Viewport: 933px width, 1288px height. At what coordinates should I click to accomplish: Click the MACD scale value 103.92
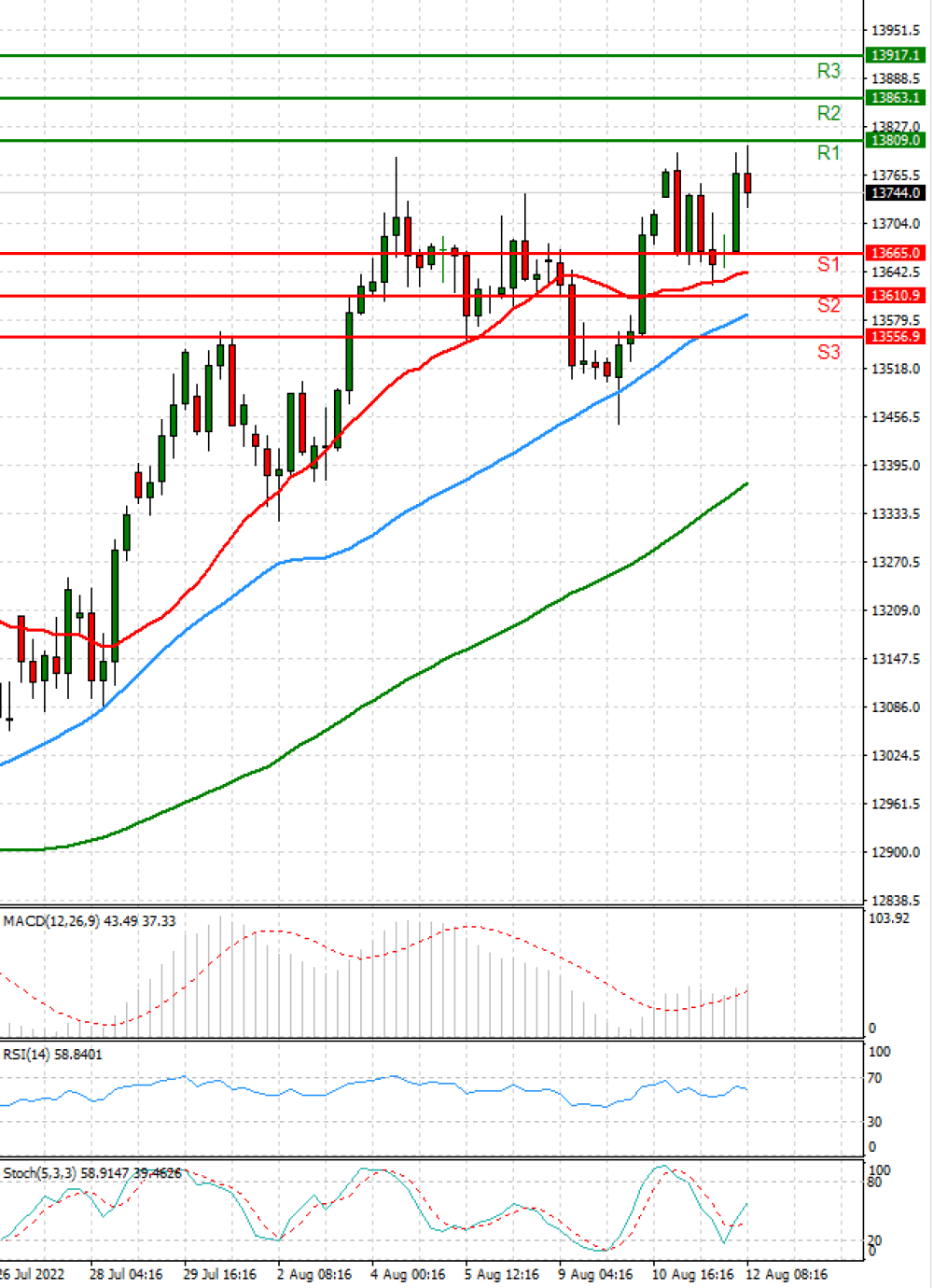888,918
